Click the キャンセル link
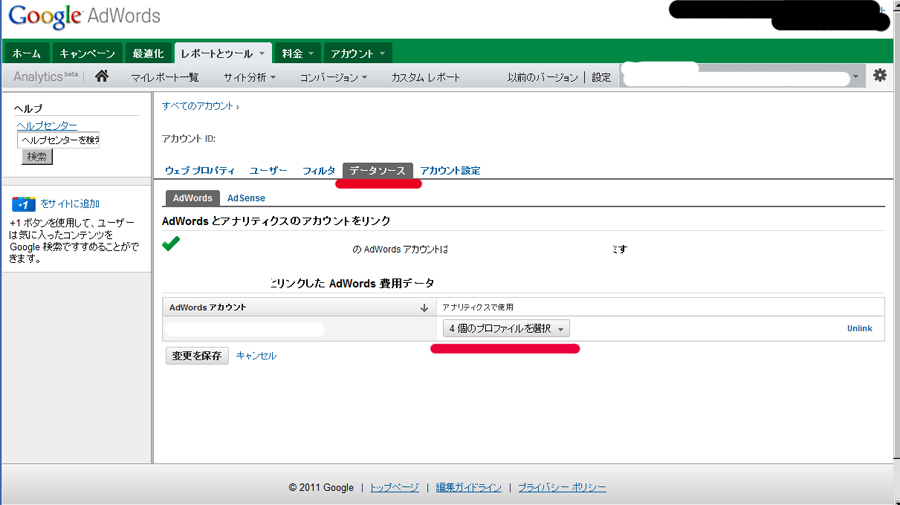The image size is (900, 505). [x=256, y=356]
